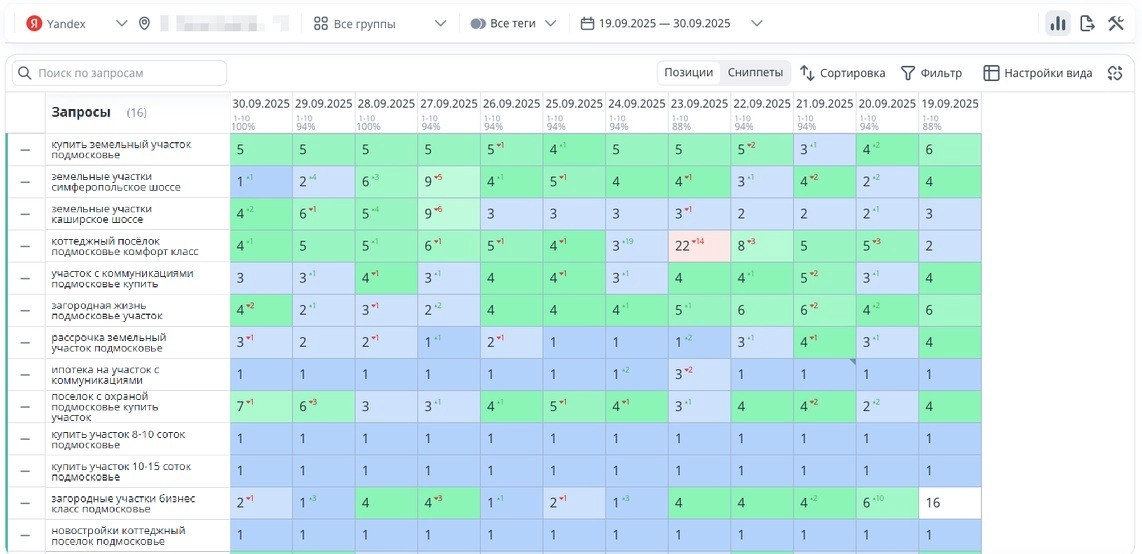Switch to the Сниппеты tab
Viewport: 1142px width, 554px height.
click(x=755, y=73)
